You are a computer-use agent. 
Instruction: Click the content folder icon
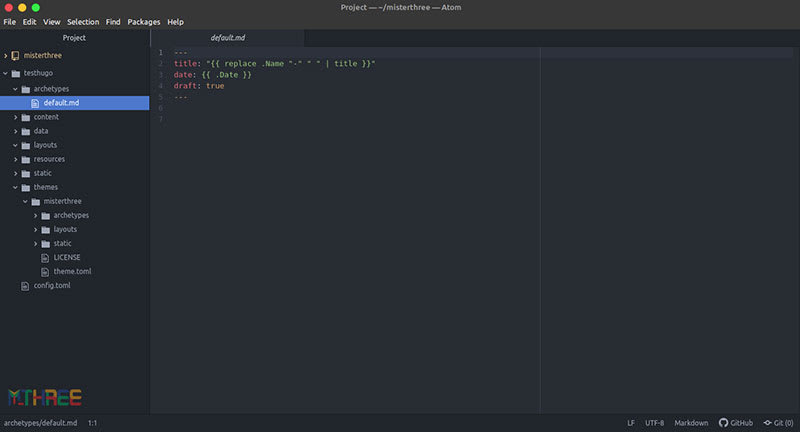coord(26,117)
